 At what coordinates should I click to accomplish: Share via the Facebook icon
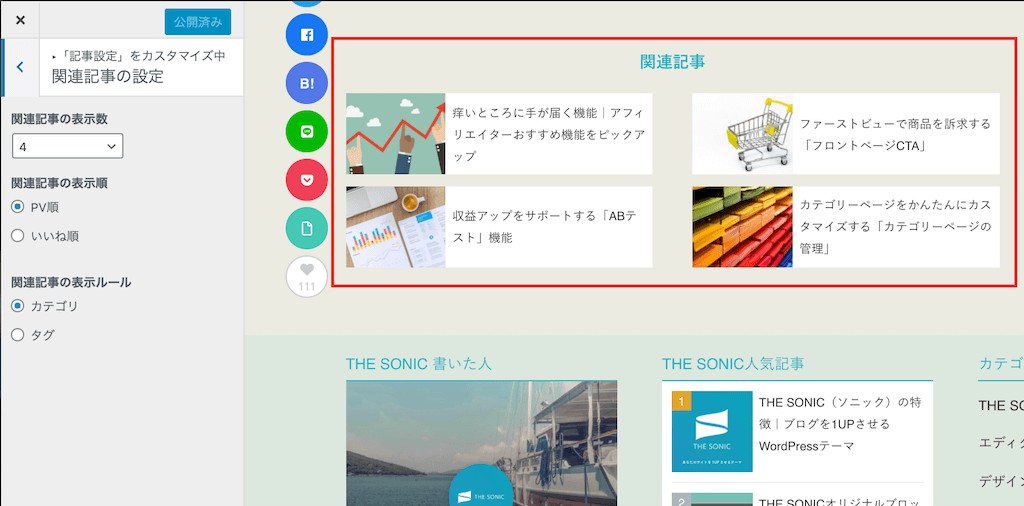point(306,35)
